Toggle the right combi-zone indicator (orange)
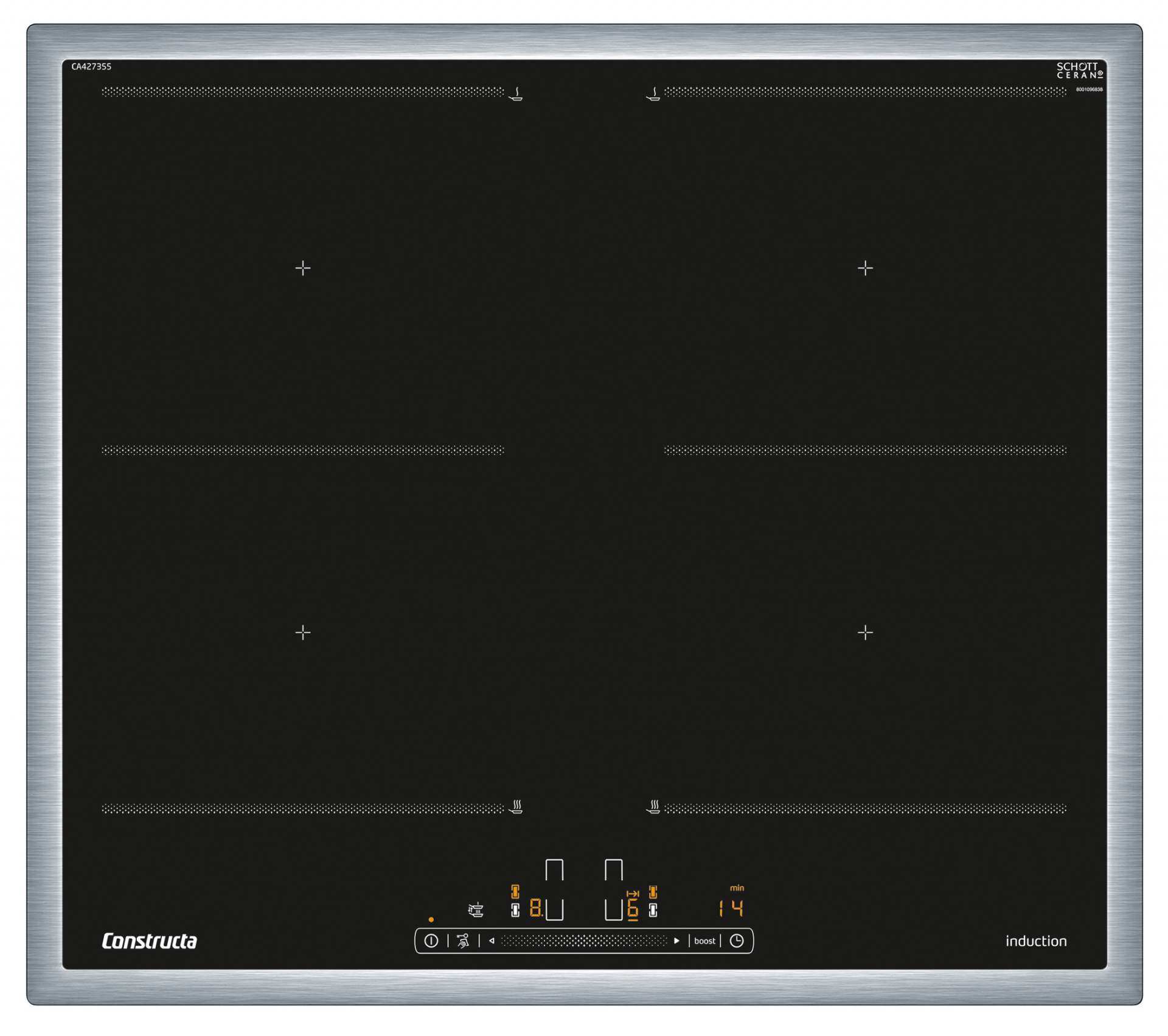The width and height of the screenshot is (1168, 1036). pos(653,892)
